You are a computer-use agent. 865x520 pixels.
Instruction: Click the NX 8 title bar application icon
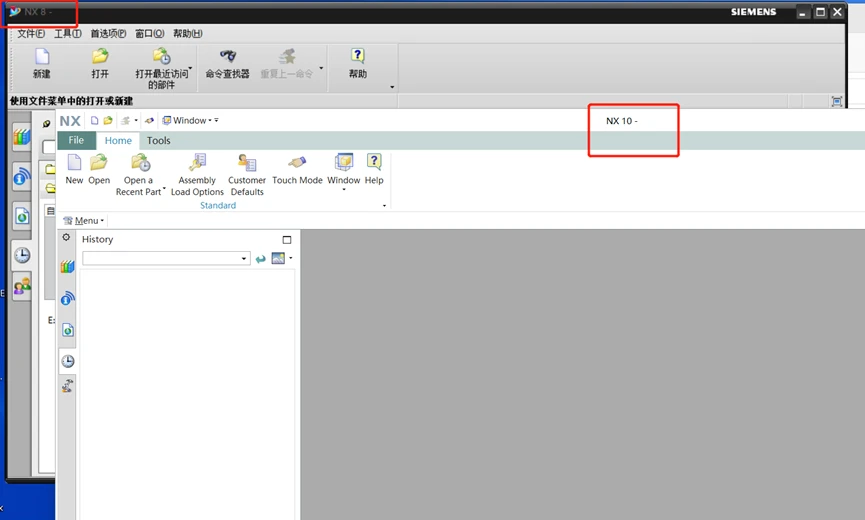[x=14, y=12]
